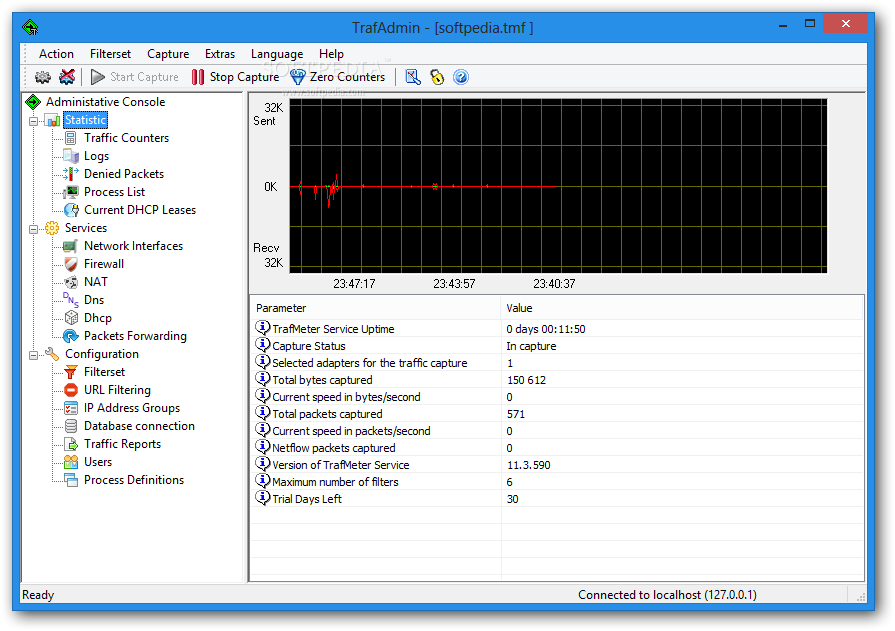This screenshot has height=631, width=895.
Task: Open the Filterset menu
Action: pos(110,54)
